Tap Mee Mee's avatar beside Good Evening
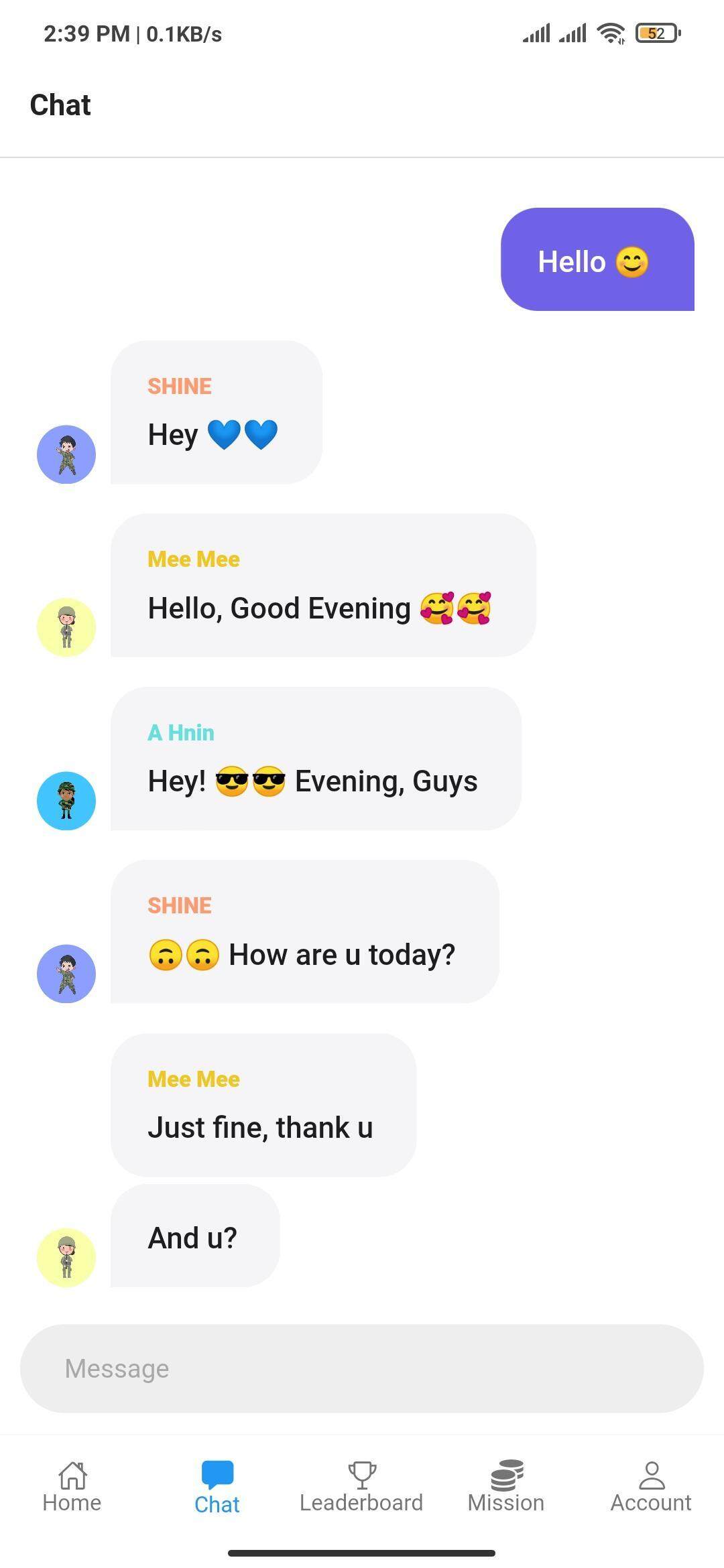This screenshot has width=724, height=1568. (x=66, y=627)
